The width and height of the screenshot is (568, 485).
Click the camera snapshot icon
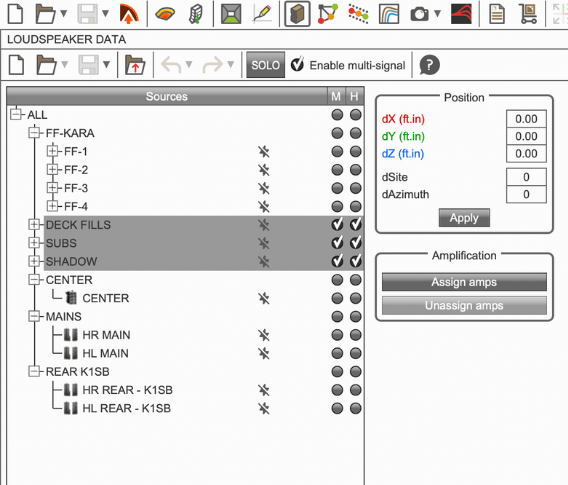pos(419,14)
